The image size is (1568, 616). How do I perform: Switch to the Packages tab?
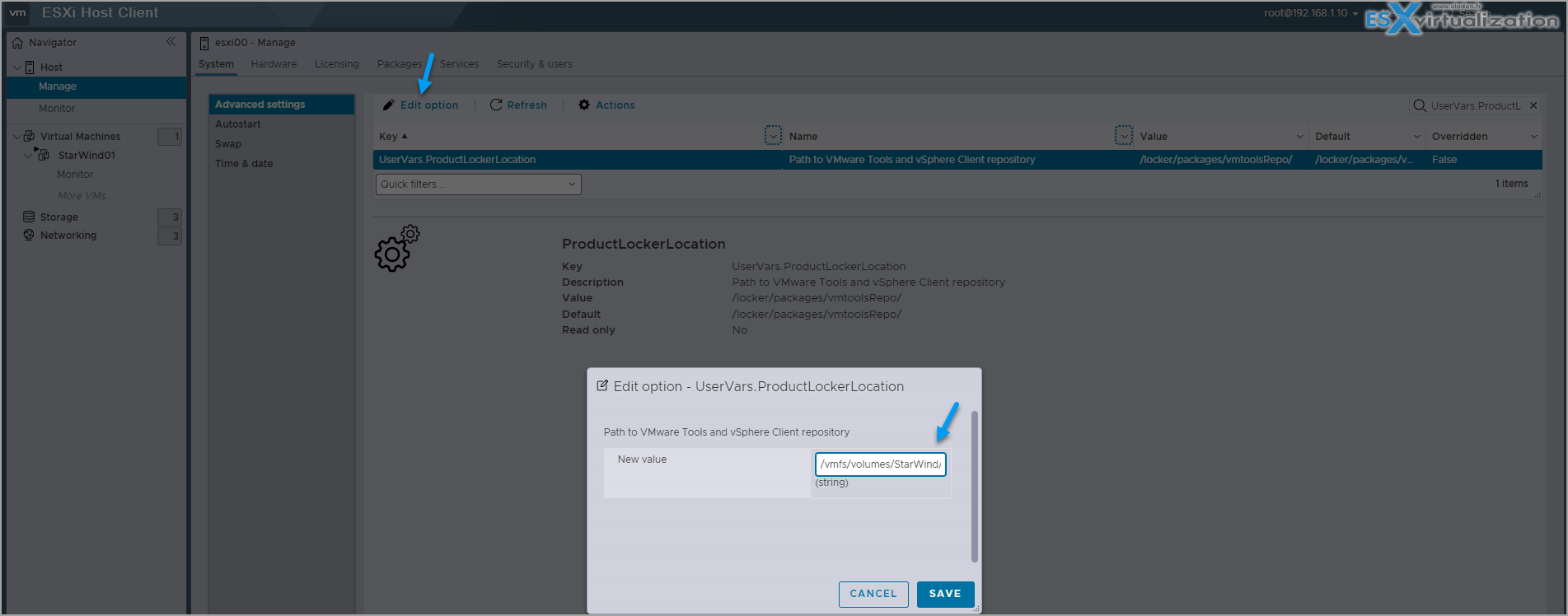[400, 64]
